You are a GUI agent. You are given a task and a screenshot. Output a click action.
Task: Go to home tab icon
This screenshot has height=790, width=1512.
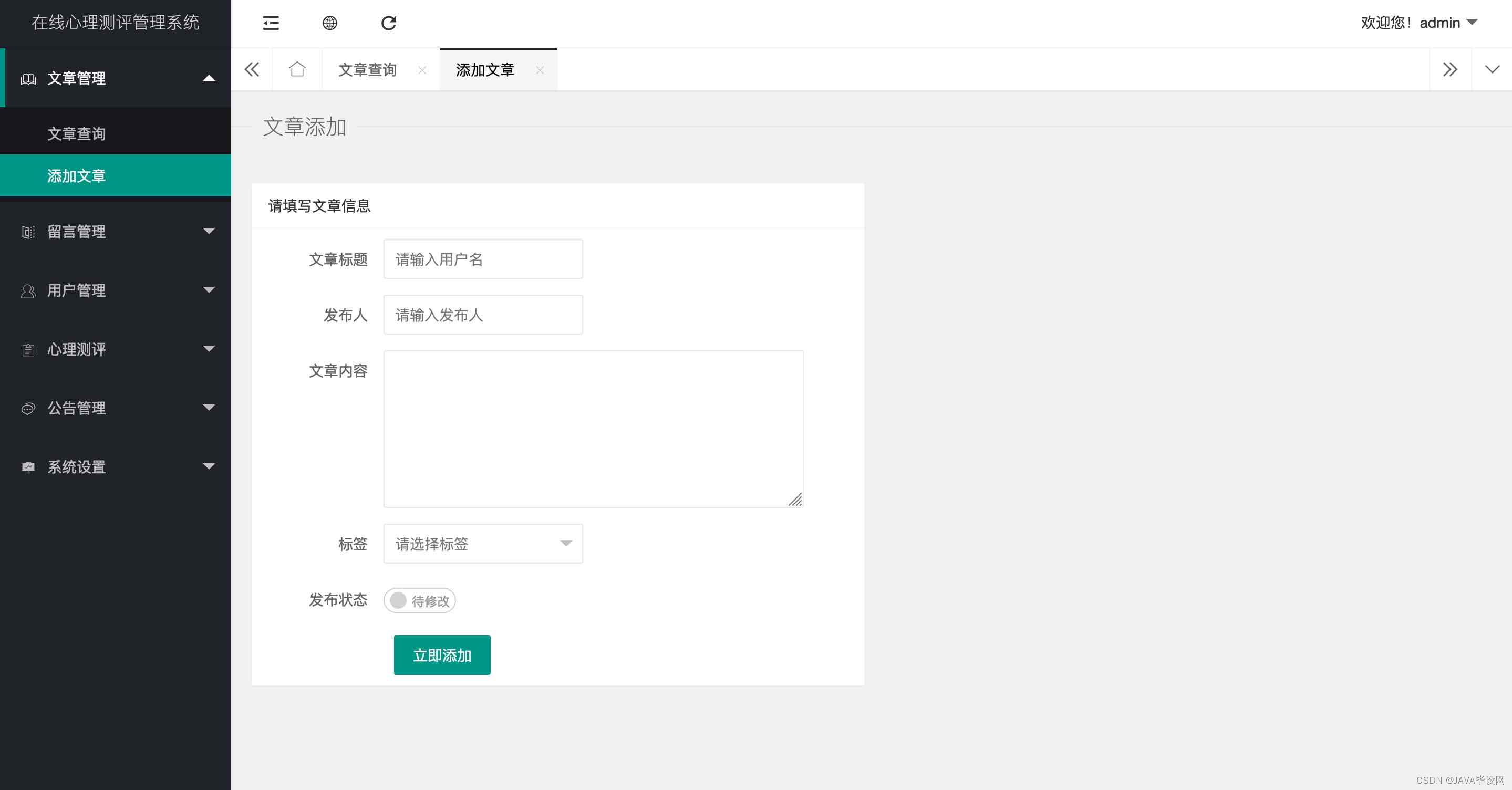point(297,69)
